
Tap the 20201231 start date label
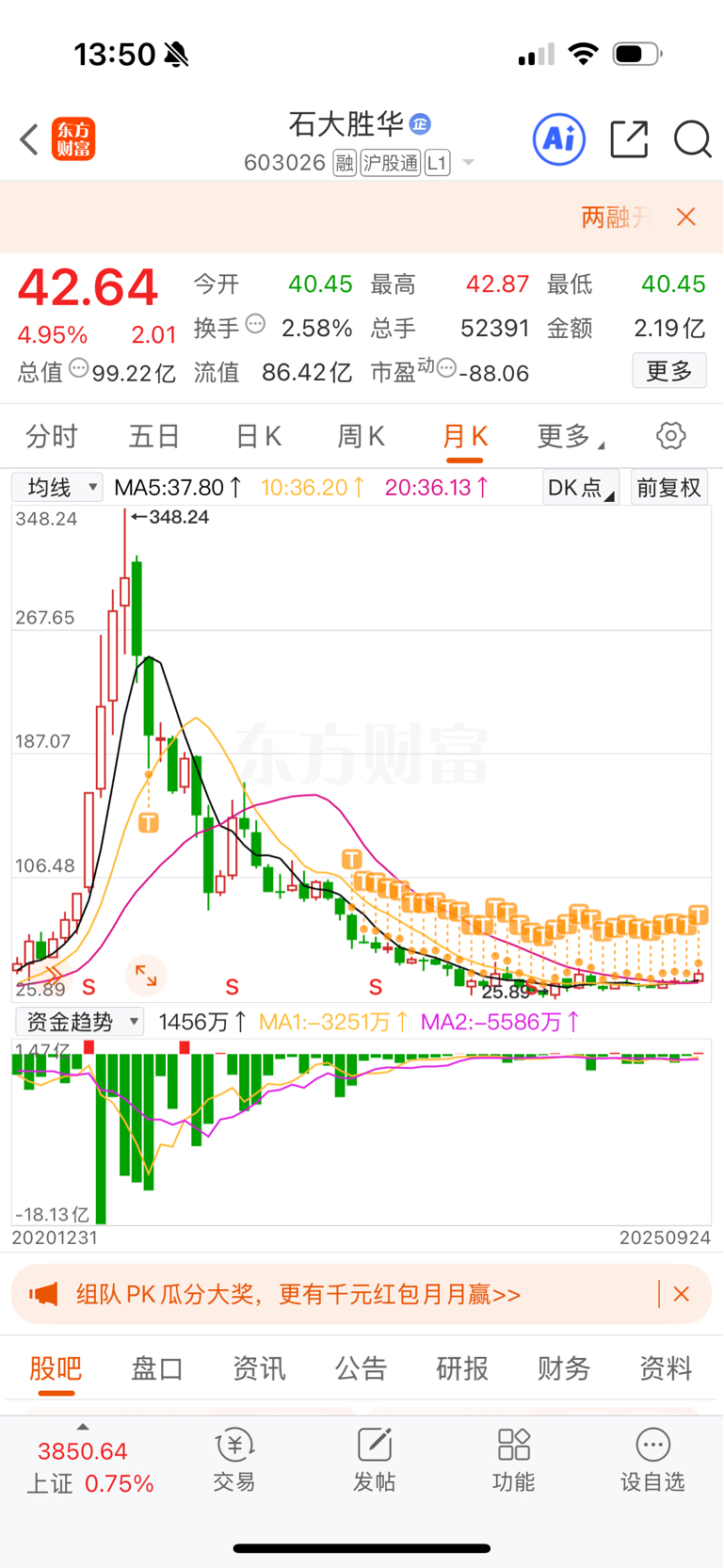coord(55,1237)
